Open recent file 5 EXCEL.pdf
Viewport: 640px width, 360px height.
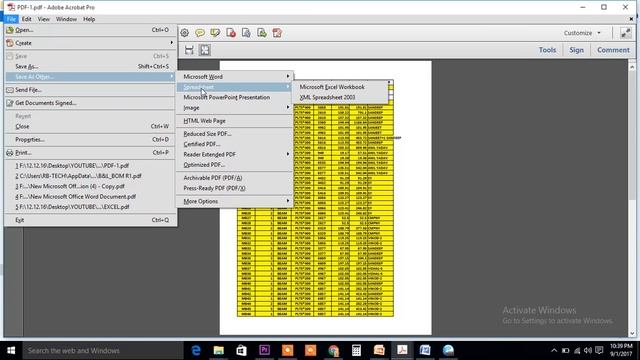coord(72,207)
